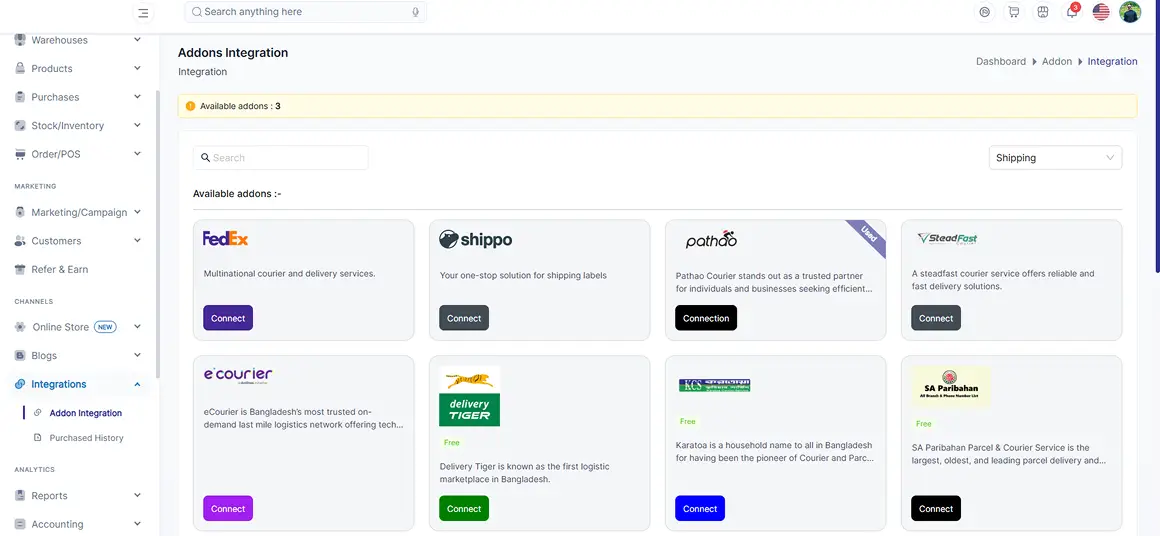Click the Order/POS sidebar icon
This screenshot has width=1160, height=536.
20,154
